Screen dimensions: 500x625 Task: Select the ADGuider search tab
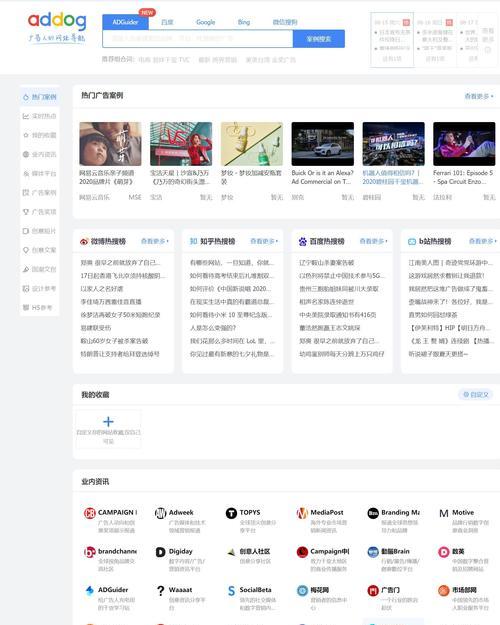tap(125, 22)
